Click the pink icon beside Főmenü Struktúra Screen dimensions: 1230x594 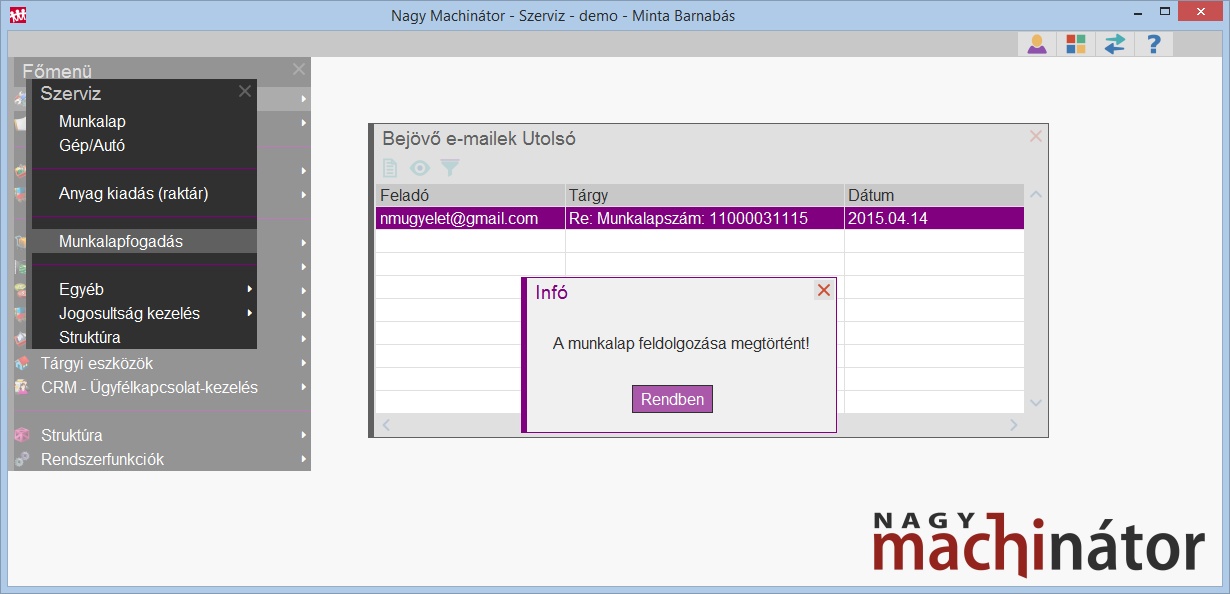(x=22, y=435)
